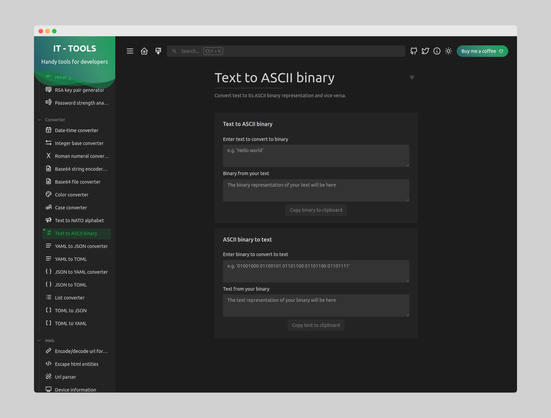Click the JSON to YAML converter braces icon

(x=48, y=272)
